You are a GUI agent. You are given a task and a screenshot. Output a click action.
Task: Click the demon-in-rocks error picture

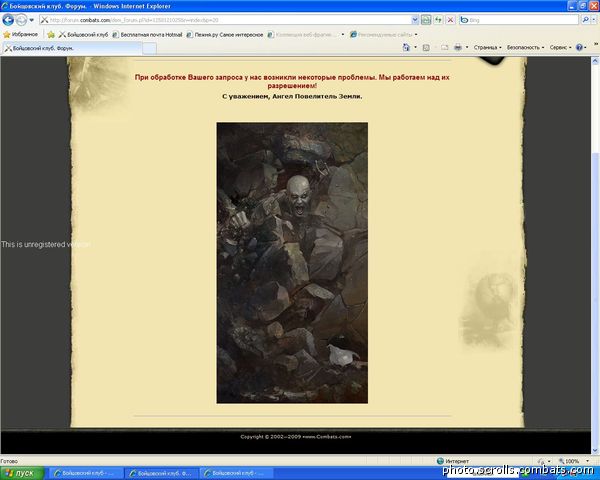tap(292, 263)
